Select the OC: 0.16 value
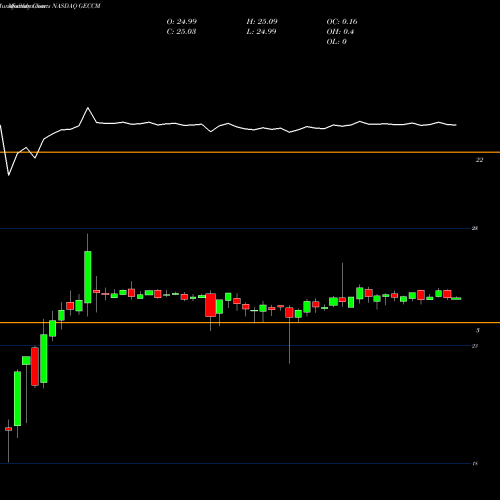Image resolution: width=500 pixels, height=500 pixels. pyautogui.click(x=342, y=21)
